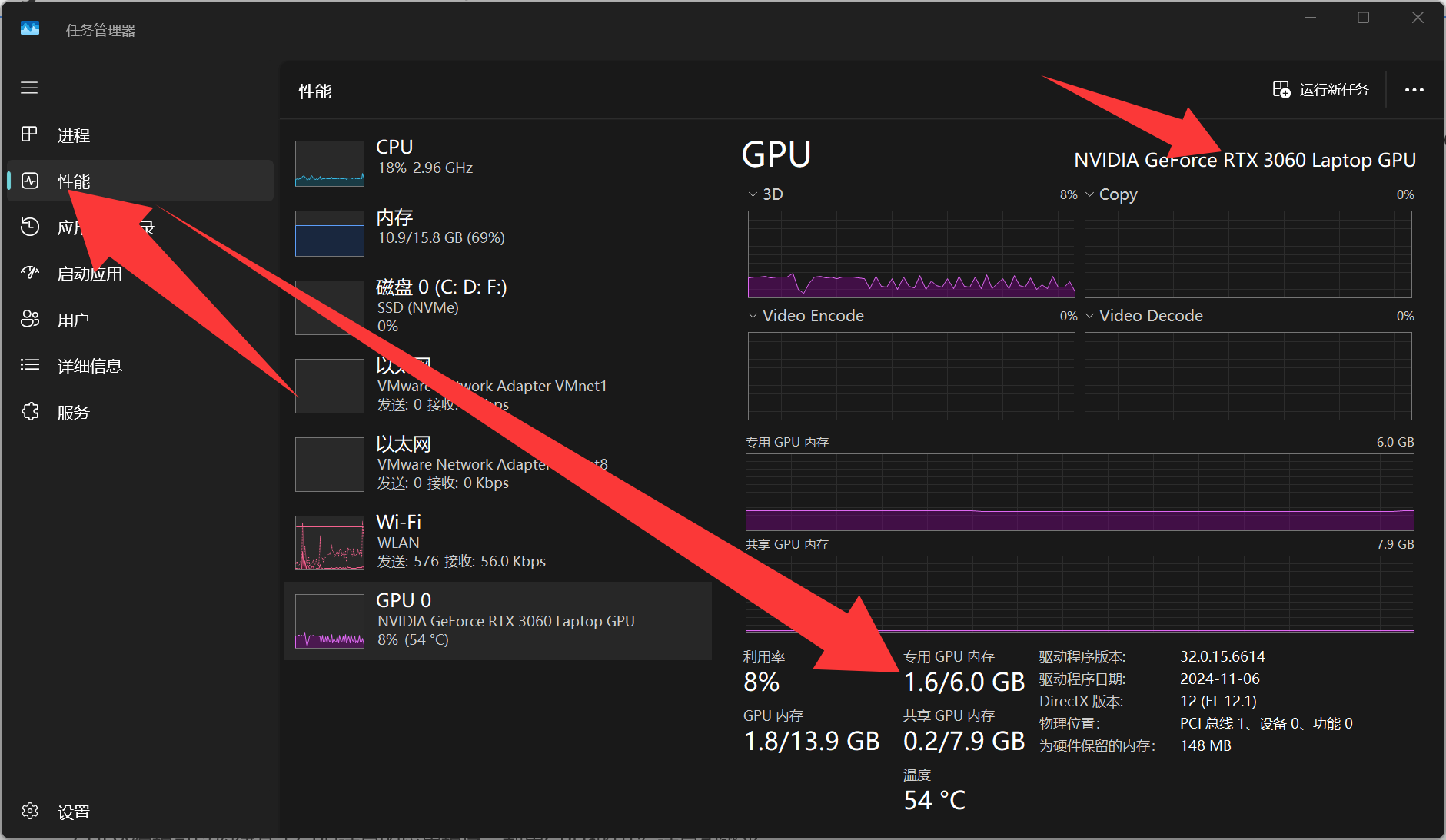
Task: Open 启动应用 from the sidebar
Action: 29,273
